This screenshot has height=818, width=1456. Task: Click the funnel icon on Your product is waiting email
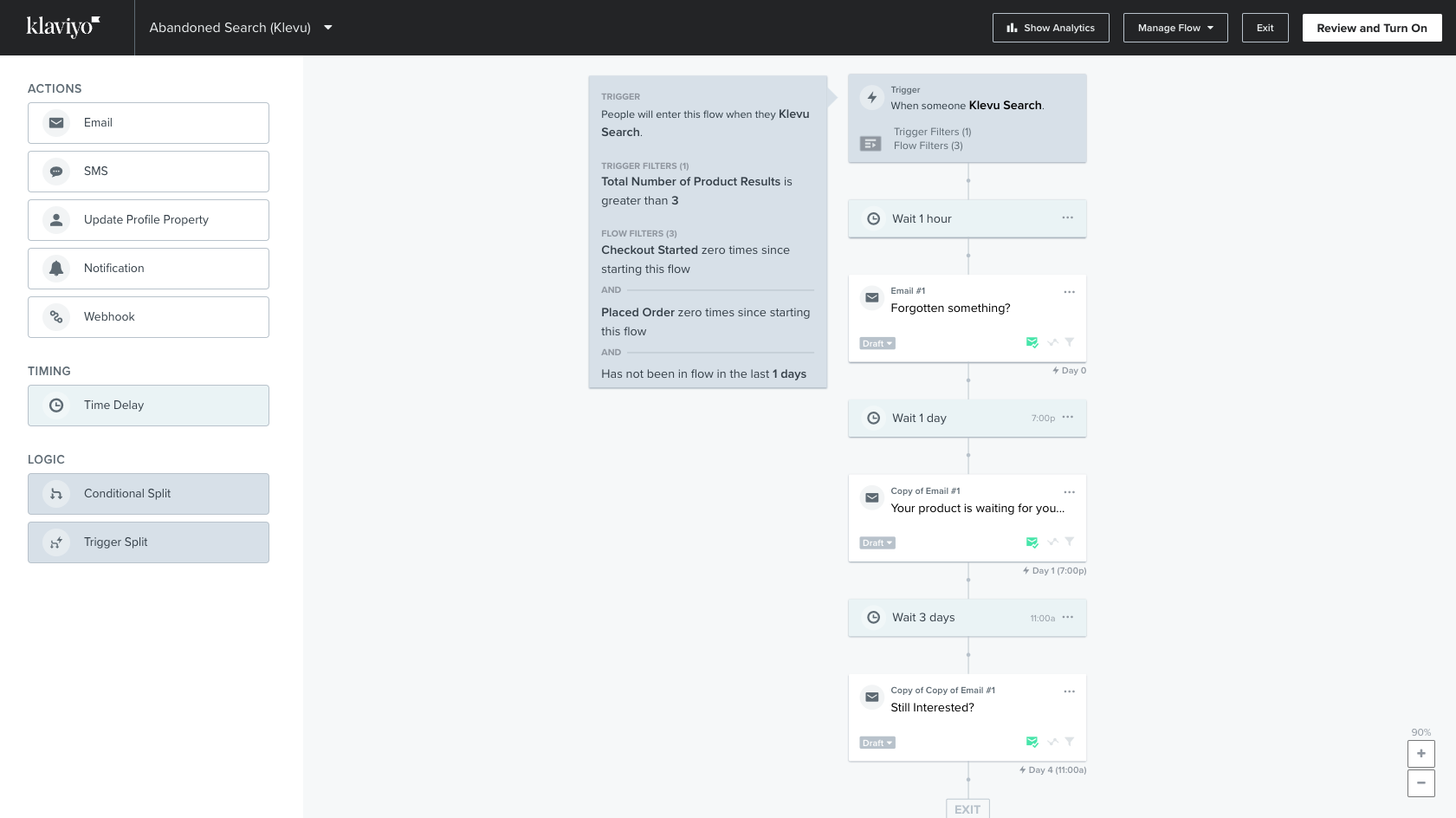click(x=1070, y=542)
